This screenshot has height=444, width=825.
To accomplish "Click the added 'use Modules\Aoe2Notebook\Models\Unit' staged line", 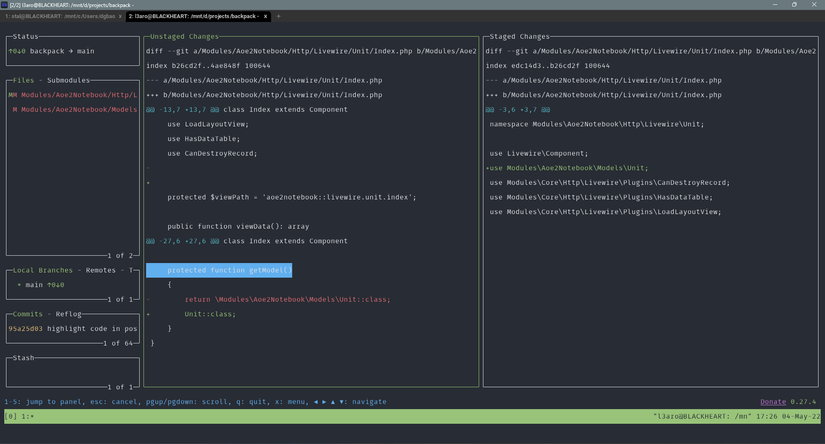I will point(566,168).
